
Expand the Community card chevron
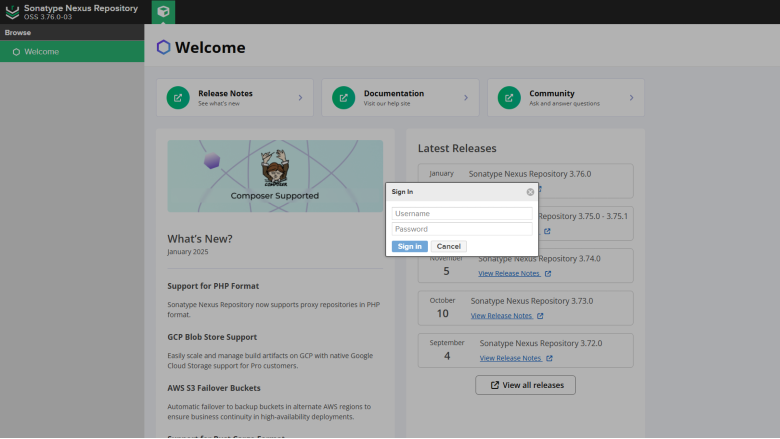[631, 98]
